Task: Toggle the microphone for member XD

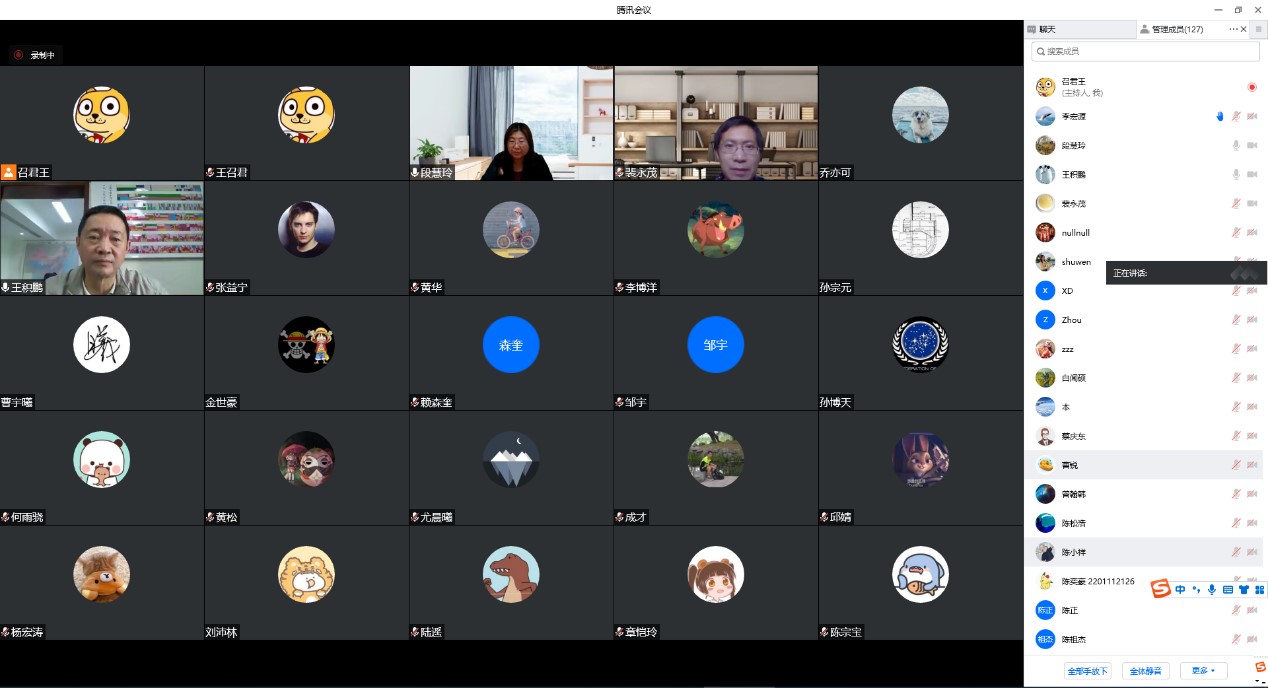Action: click(1236, 291)
